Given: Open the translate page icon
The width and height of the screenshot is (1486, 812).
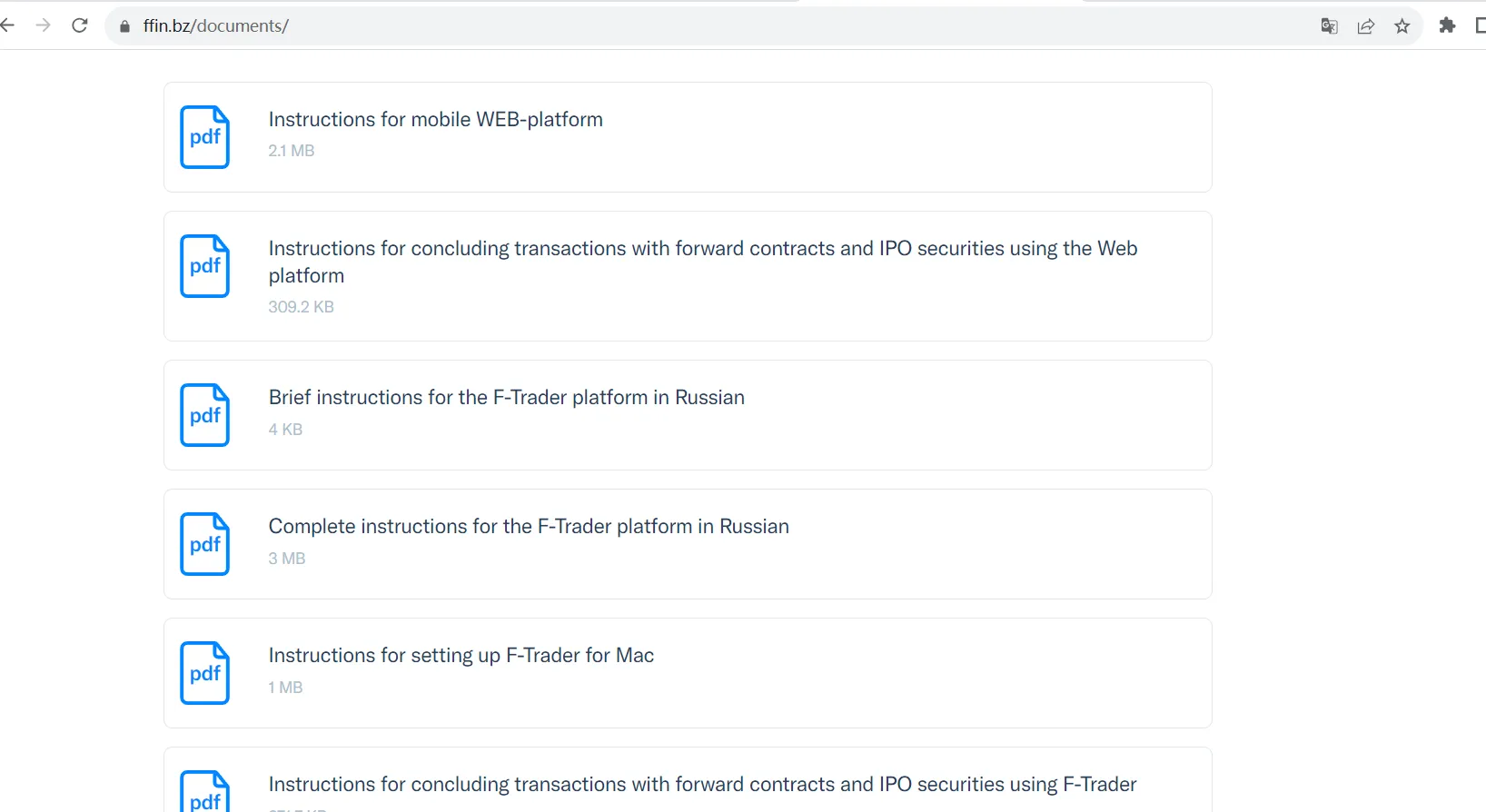Looking at the screenshot, I should [x=1330, y=26].
